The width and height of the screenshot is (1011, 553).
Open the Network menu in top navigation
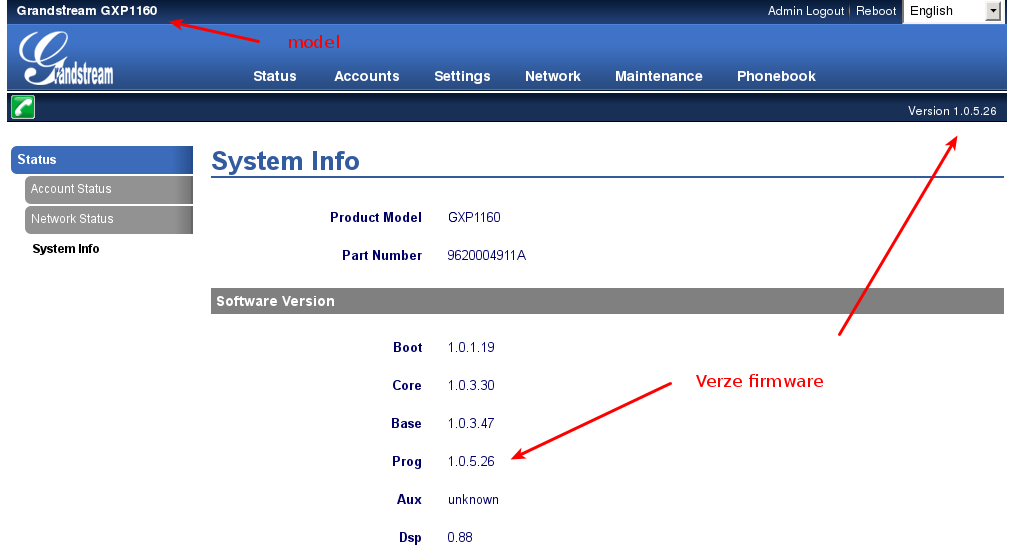552,76
